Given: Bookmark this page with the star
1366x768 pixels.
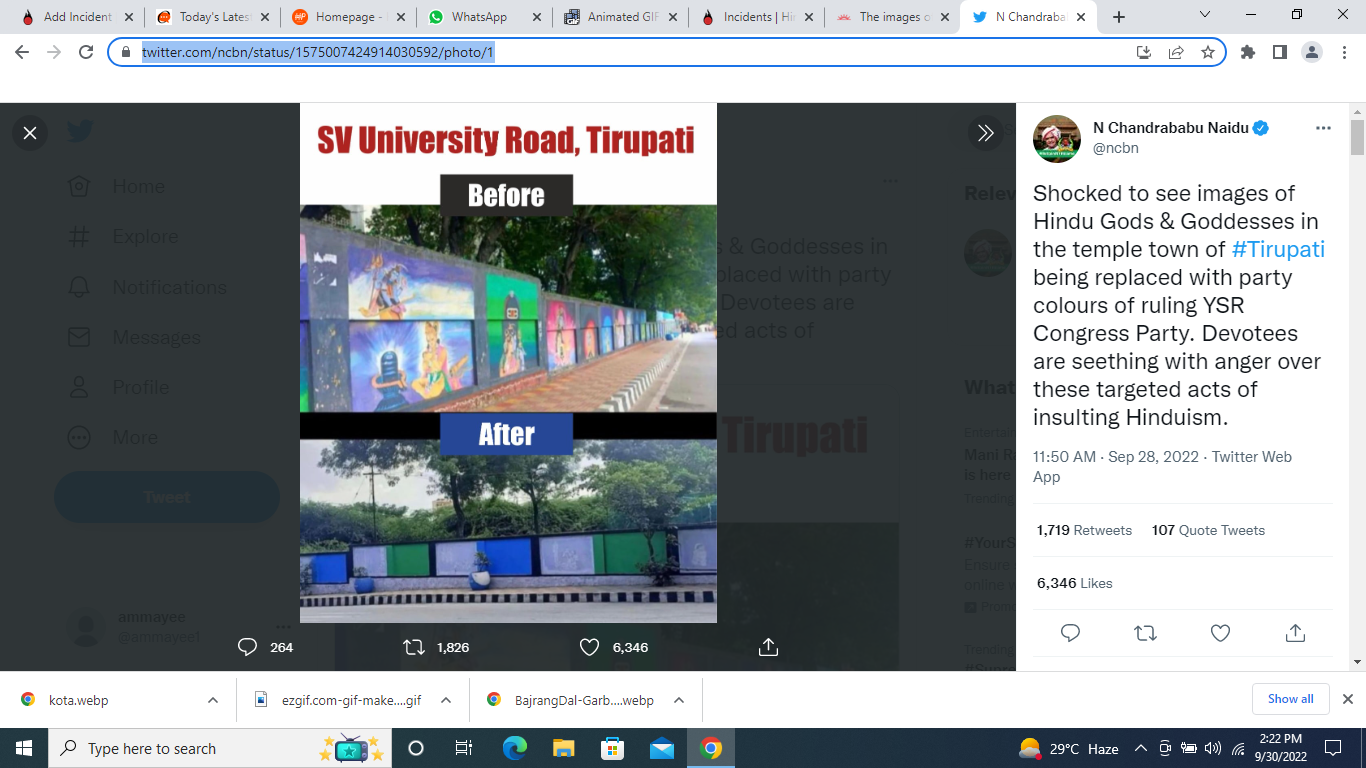Looking at the screenshot, I should (1208, 52).
